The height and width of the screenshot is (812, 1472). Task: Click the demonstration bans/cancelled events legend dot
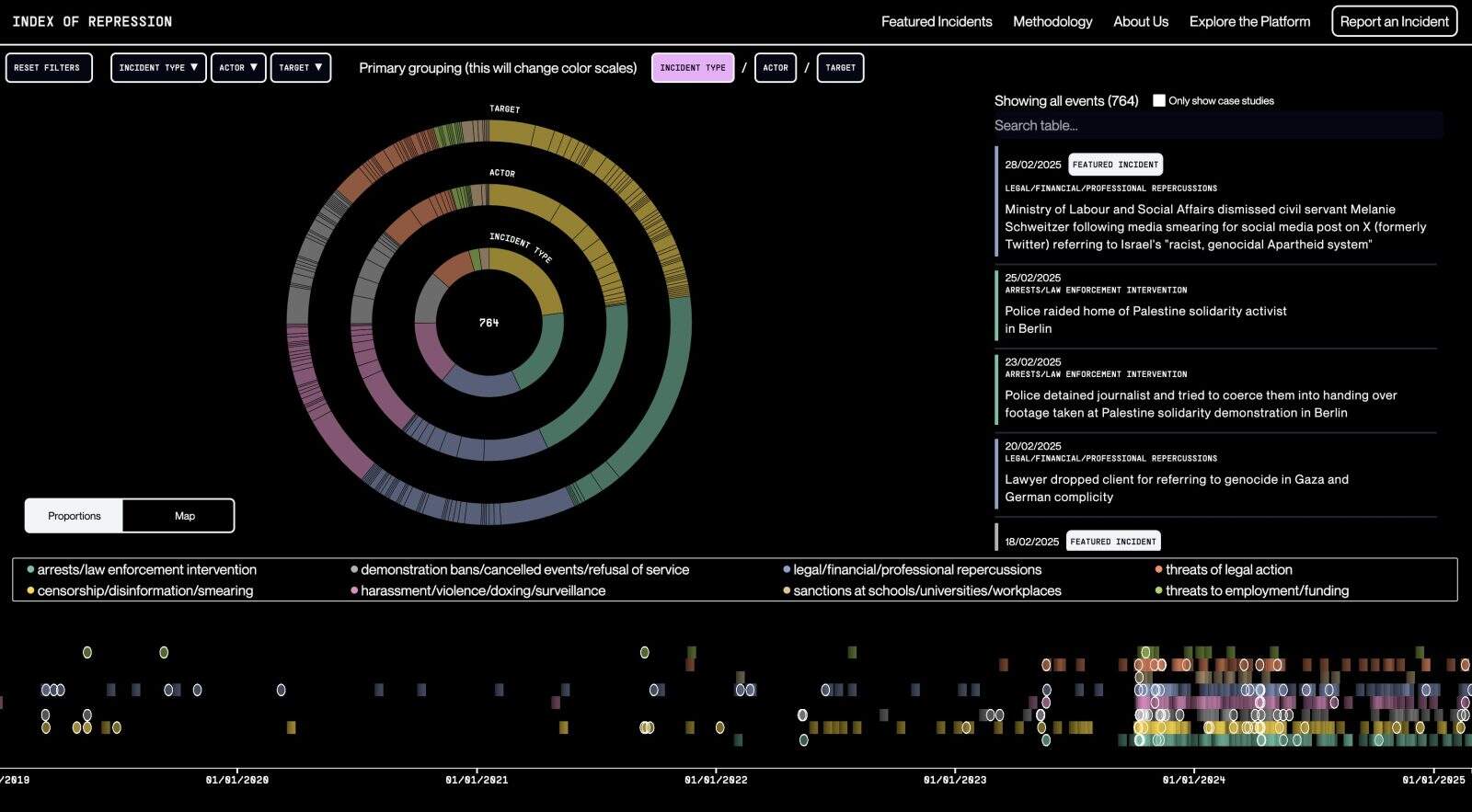tap(354, 570)
